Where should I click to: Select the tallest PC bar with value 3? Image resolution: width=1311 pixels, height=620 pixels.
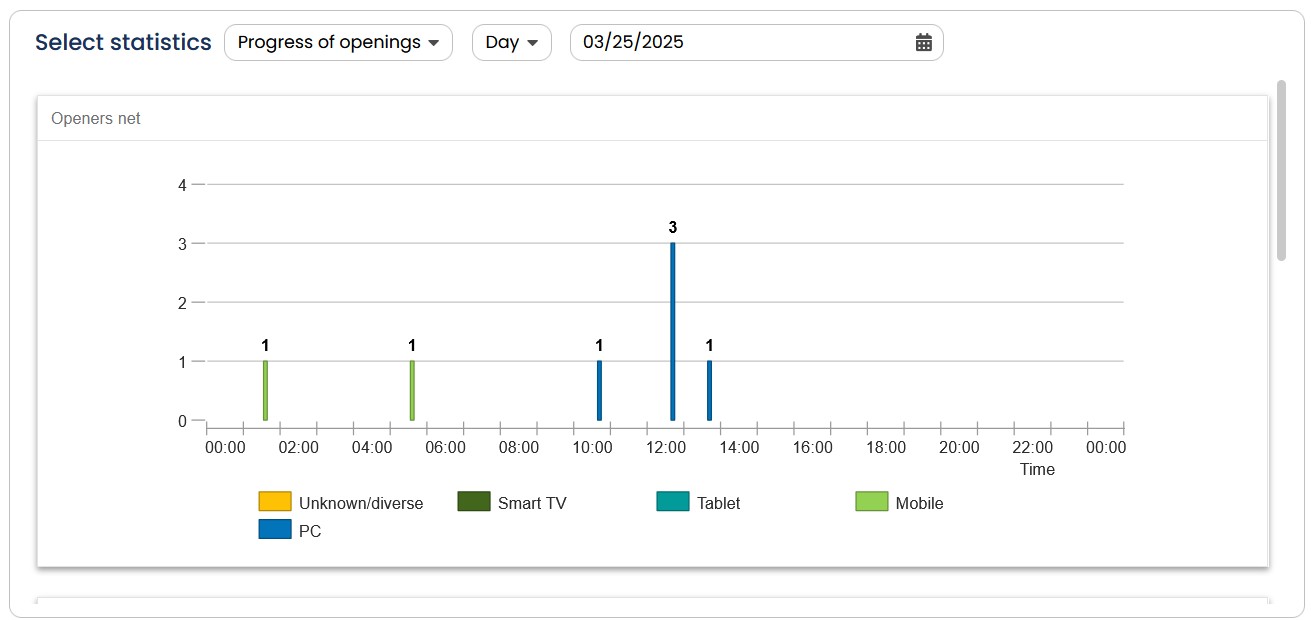[673, 332]
